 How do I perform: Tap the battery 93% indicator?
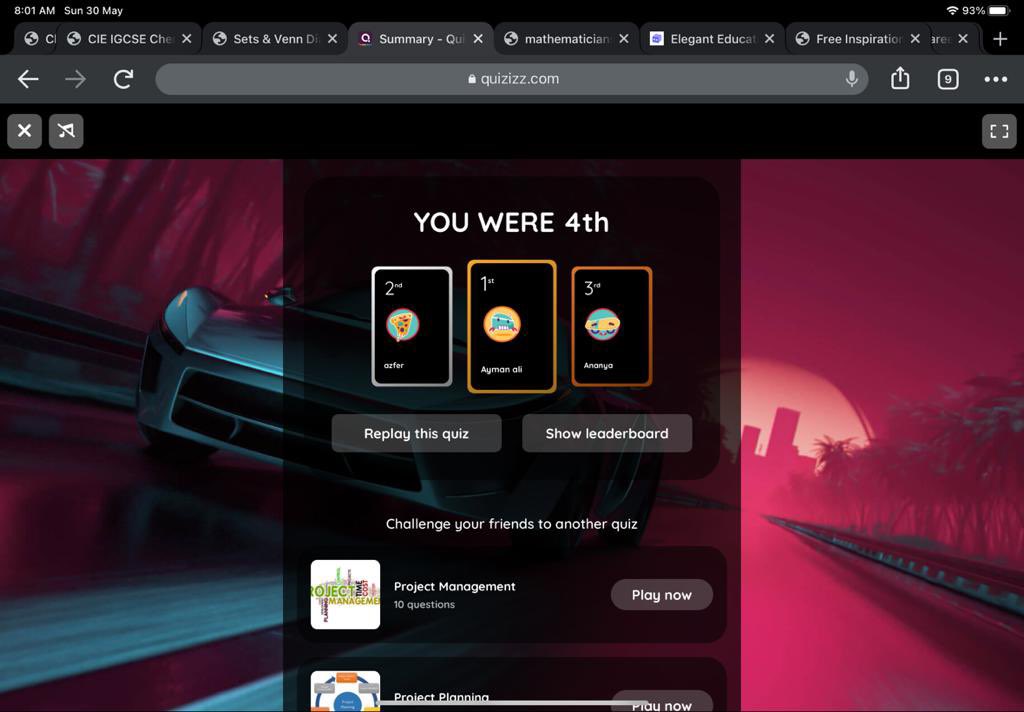[x=986, y=10]
